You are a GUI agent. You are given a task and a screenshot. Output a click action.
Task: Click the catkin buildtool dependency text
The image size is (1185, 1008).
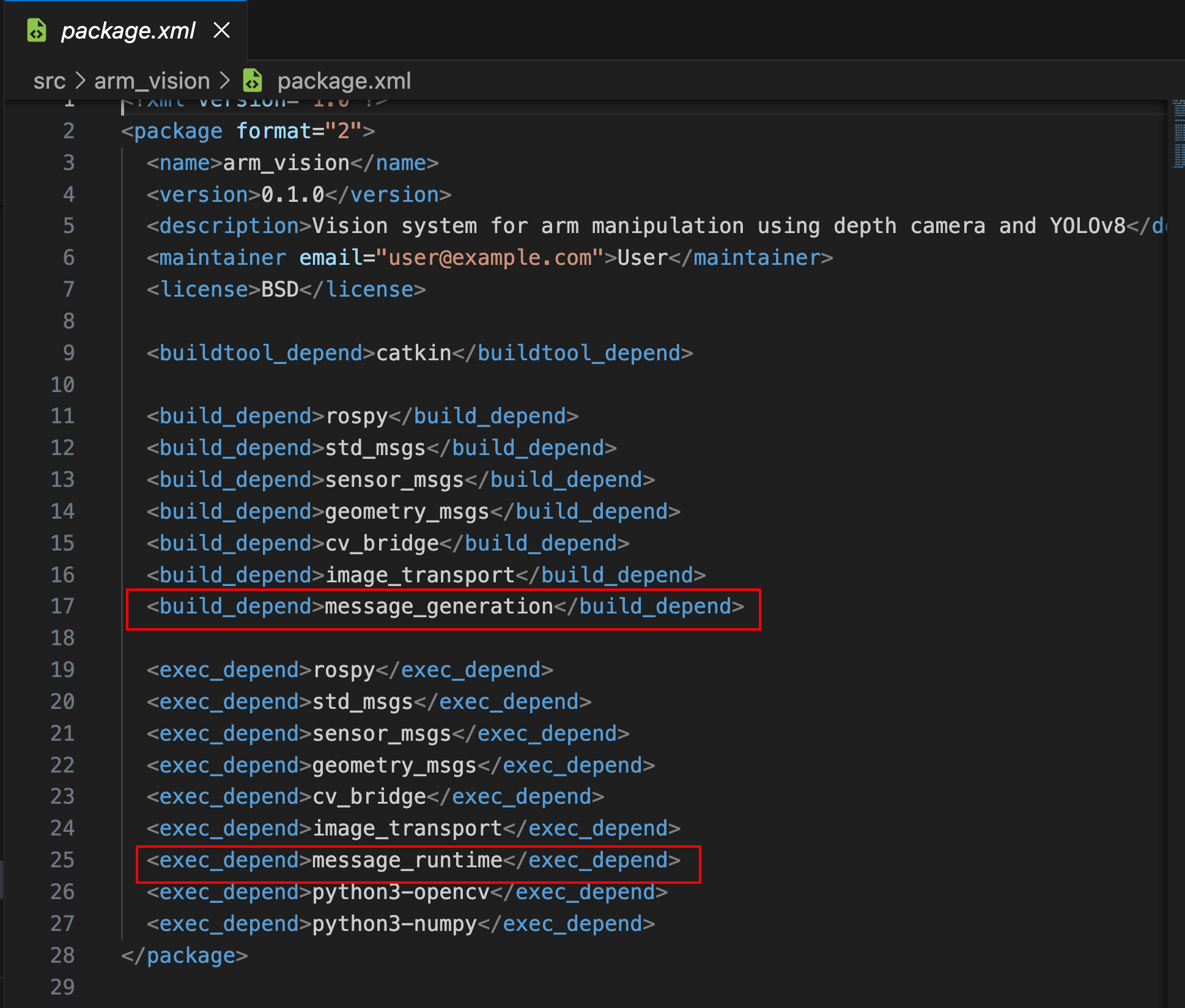pyautogui.click(x=413, y=353)
